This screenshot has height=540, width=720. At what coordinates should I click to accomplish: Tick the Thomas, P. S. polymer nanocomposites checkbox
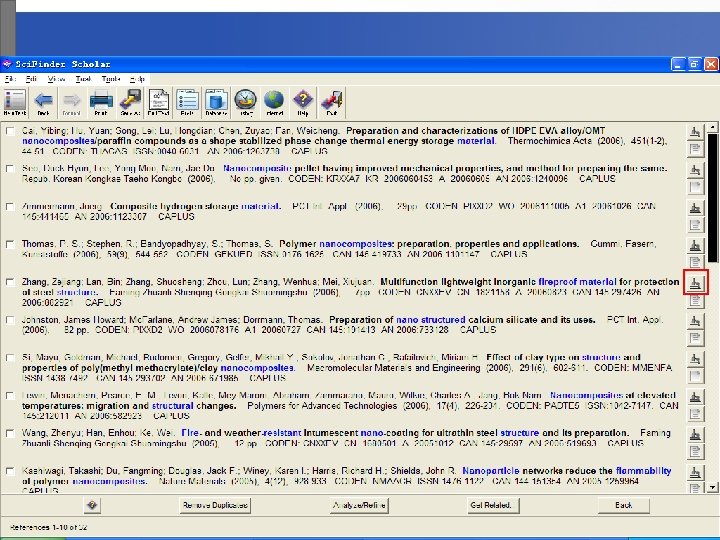coord(10,244)
